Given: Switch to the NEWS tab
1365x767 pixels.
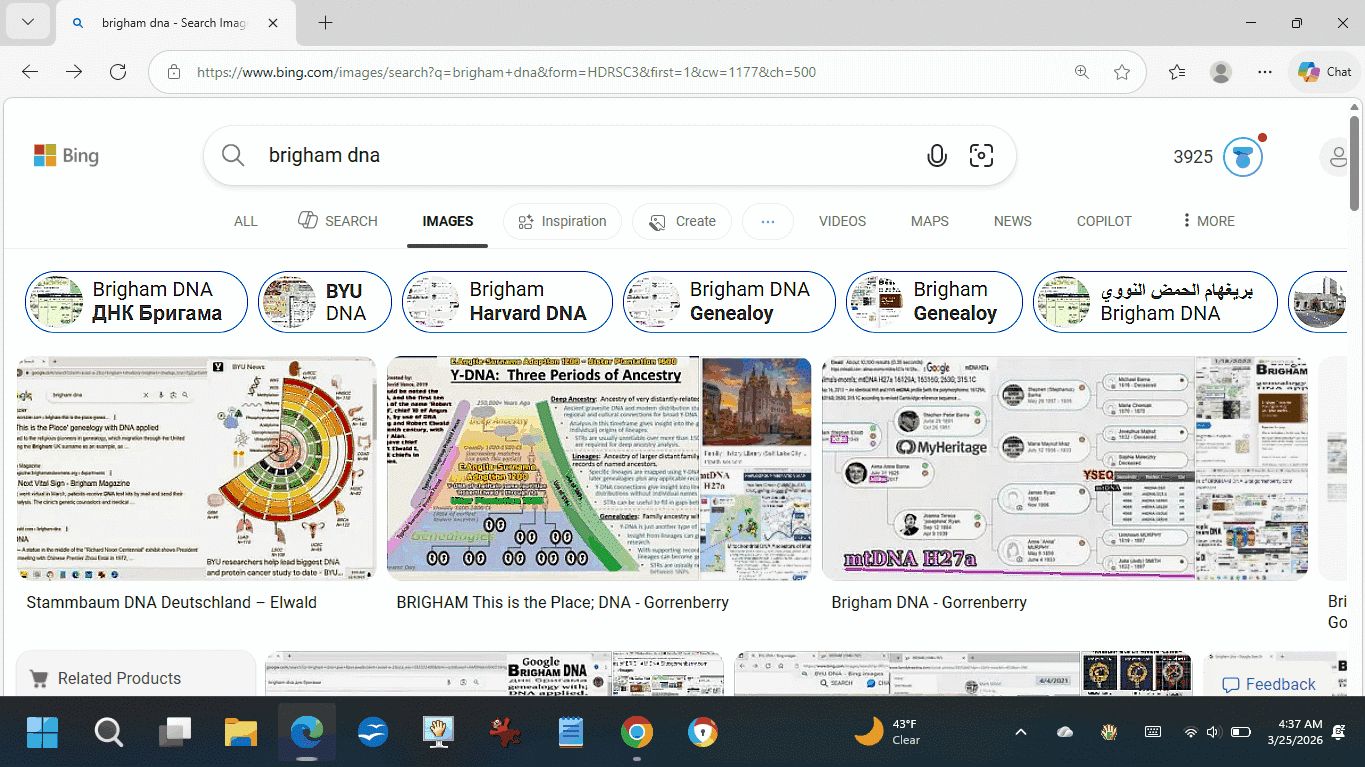Looking at the screenshot, I should pos(1012,221).
